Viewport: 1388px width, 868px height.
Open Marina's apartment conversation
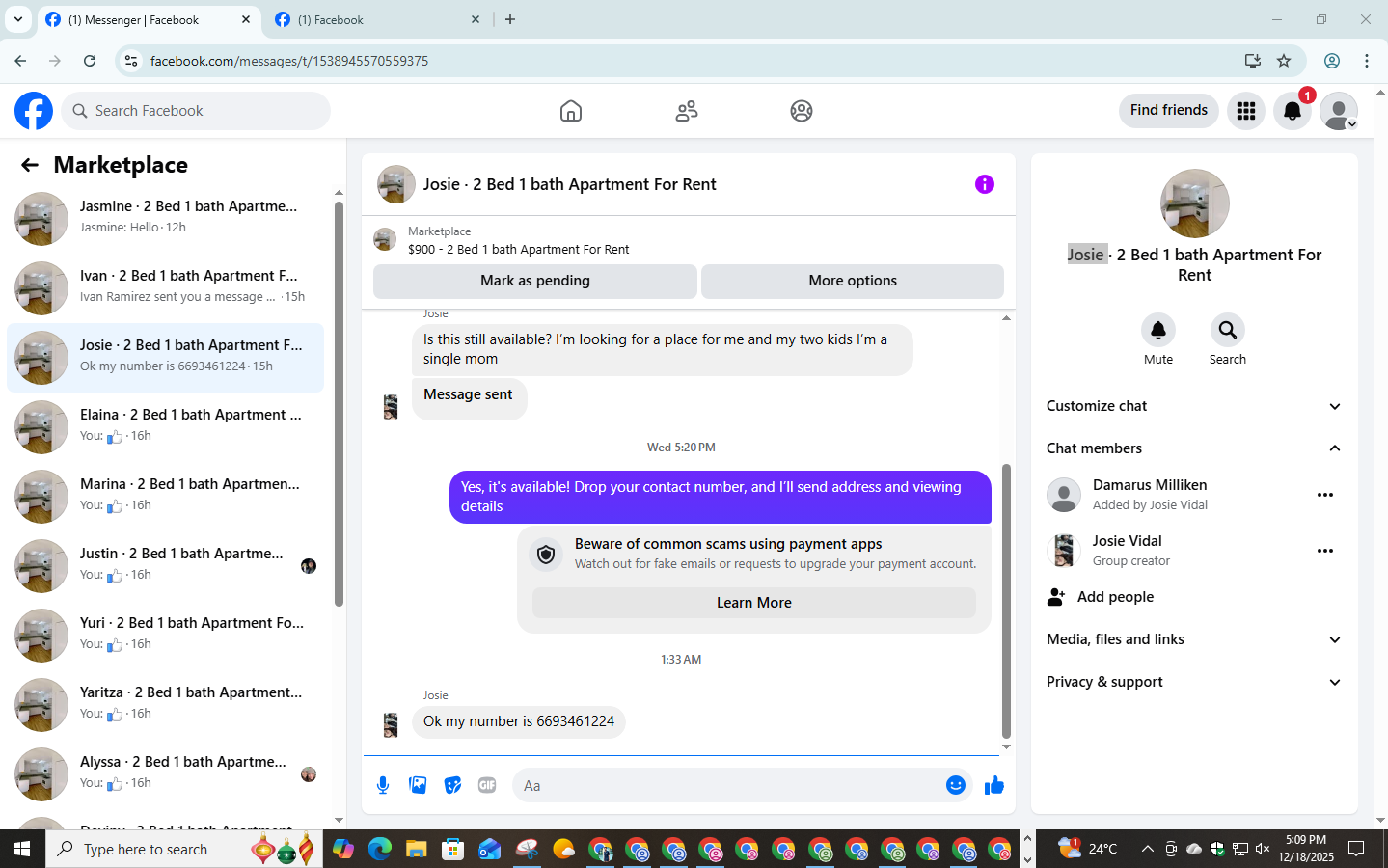(x=166, y=496)
